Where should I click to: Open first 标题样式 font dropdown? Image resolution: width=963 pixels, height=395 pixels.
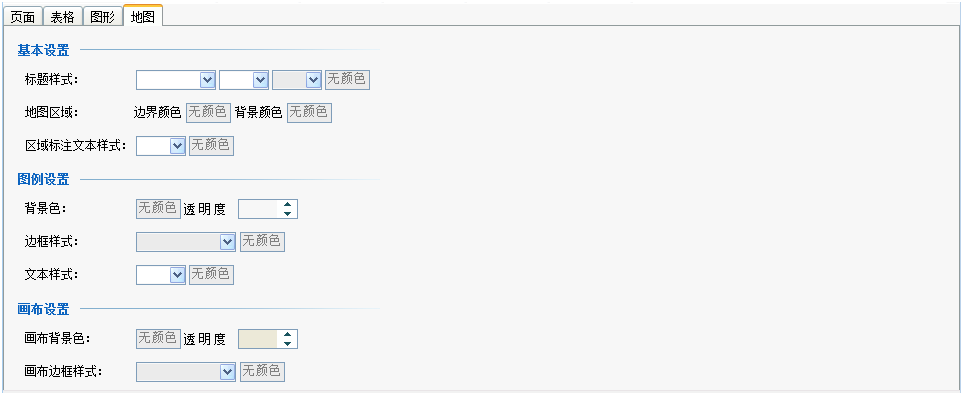pos(176,80)
